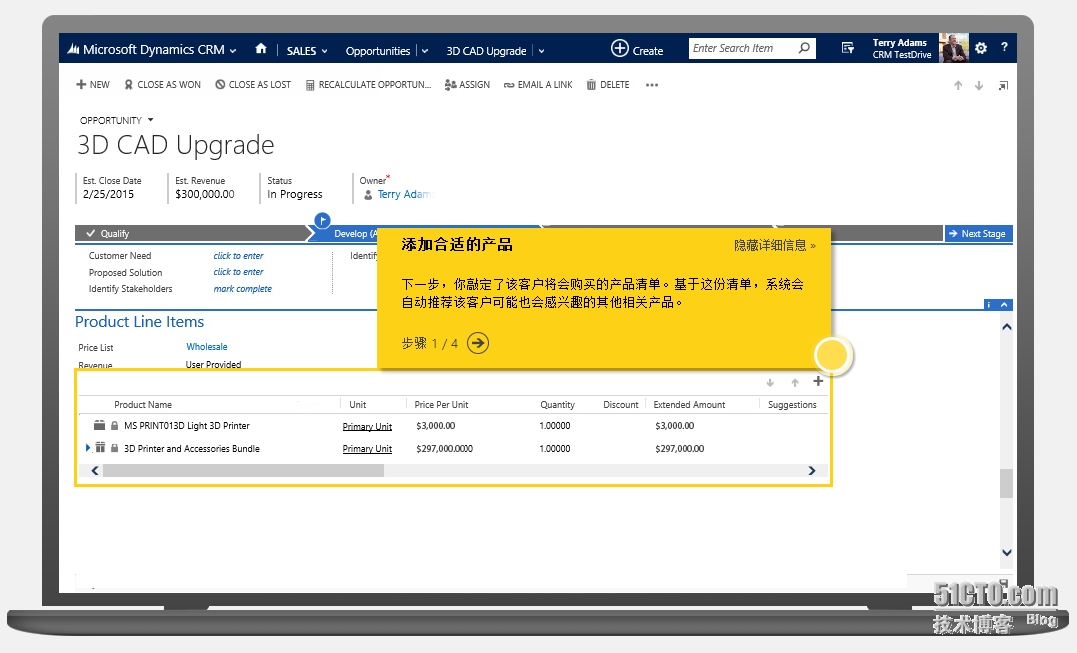Image resolution: width=1077 pixels, height=653 pixels.
Task: Select the Qualify stage
Action: click(192, 233)
